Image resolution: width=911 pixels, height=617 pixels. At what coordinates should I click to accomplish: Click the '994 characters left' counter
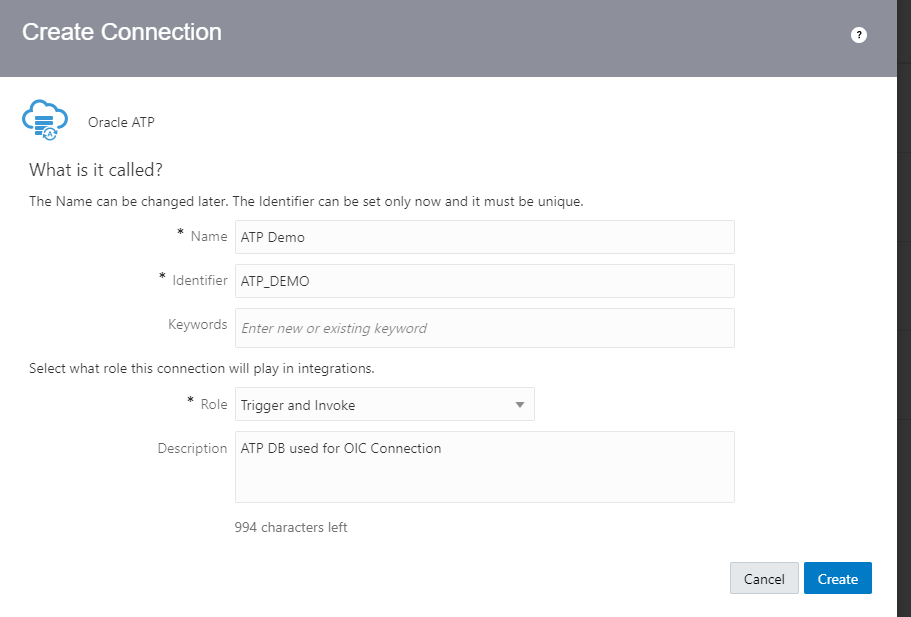click(x=291, y=527)
